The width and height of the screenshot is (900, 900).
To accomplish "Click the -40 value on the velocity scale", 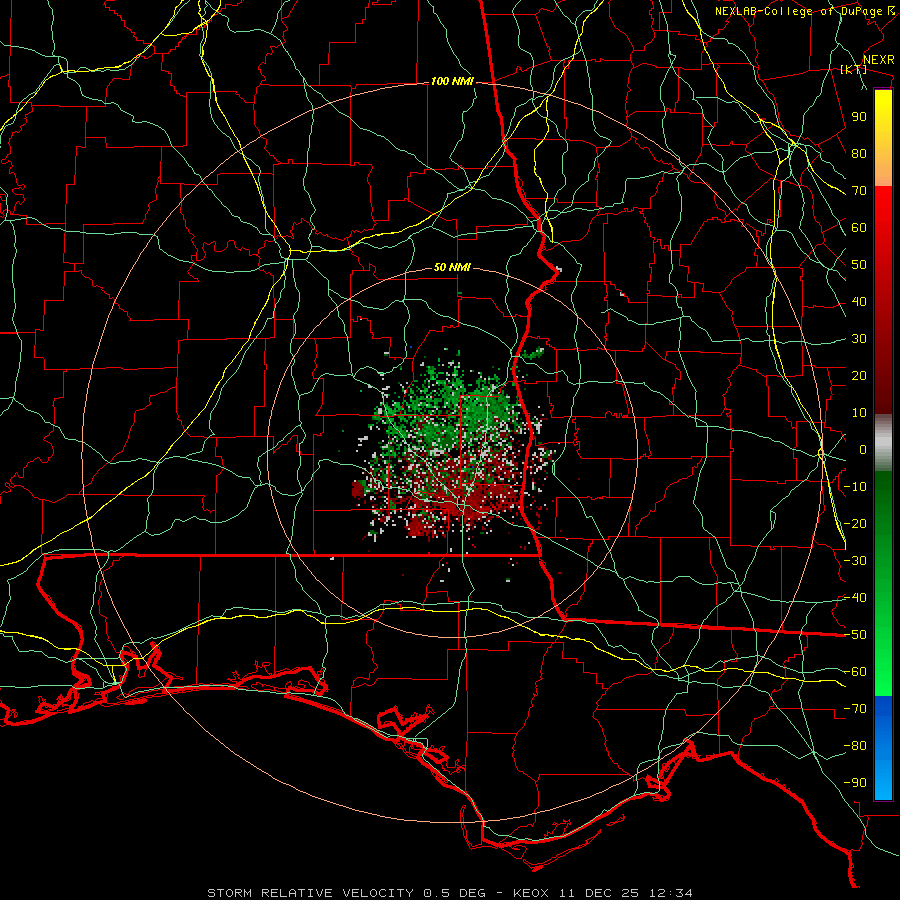I will (855, 598).
